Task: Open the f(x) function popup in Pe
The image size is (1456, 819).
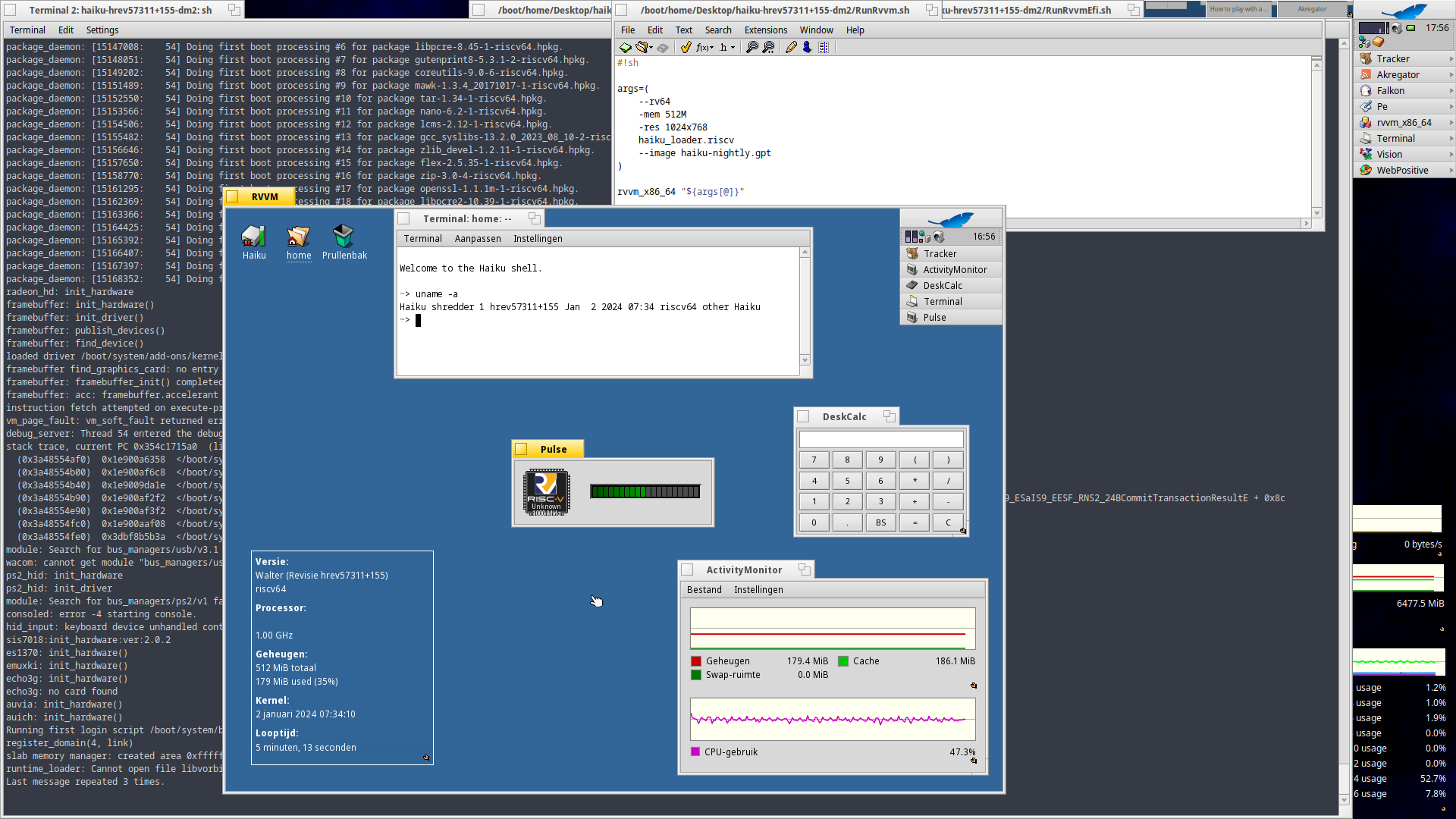Action: tap(704, 47)
